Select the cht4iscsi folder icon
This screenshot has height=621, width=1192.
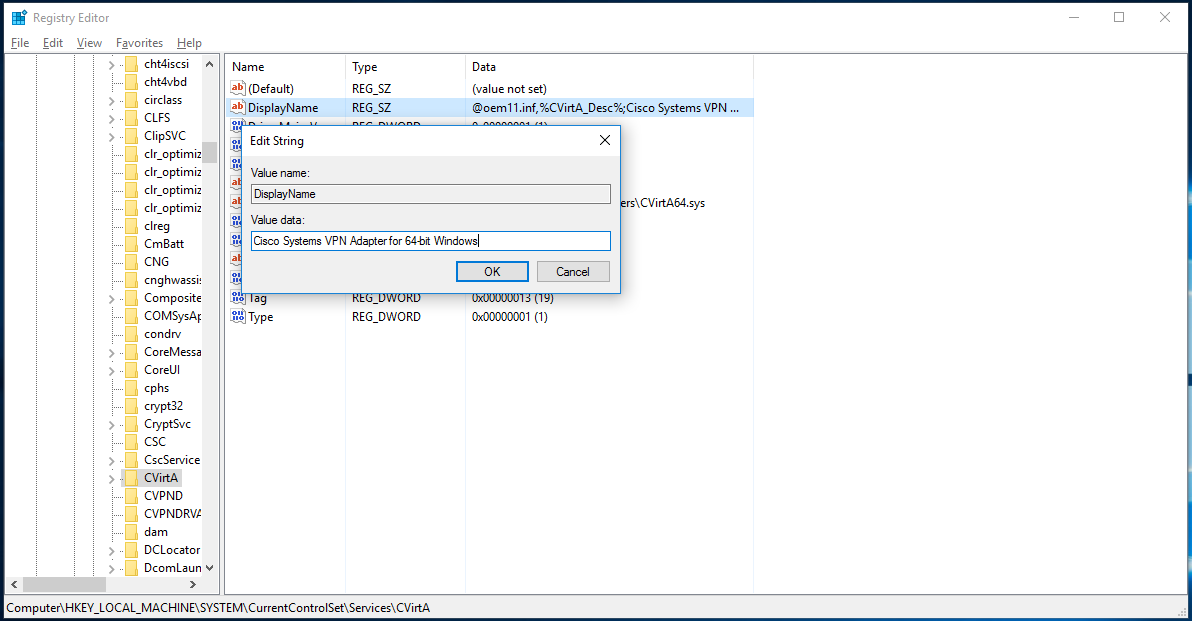click(x=132, y=64)
